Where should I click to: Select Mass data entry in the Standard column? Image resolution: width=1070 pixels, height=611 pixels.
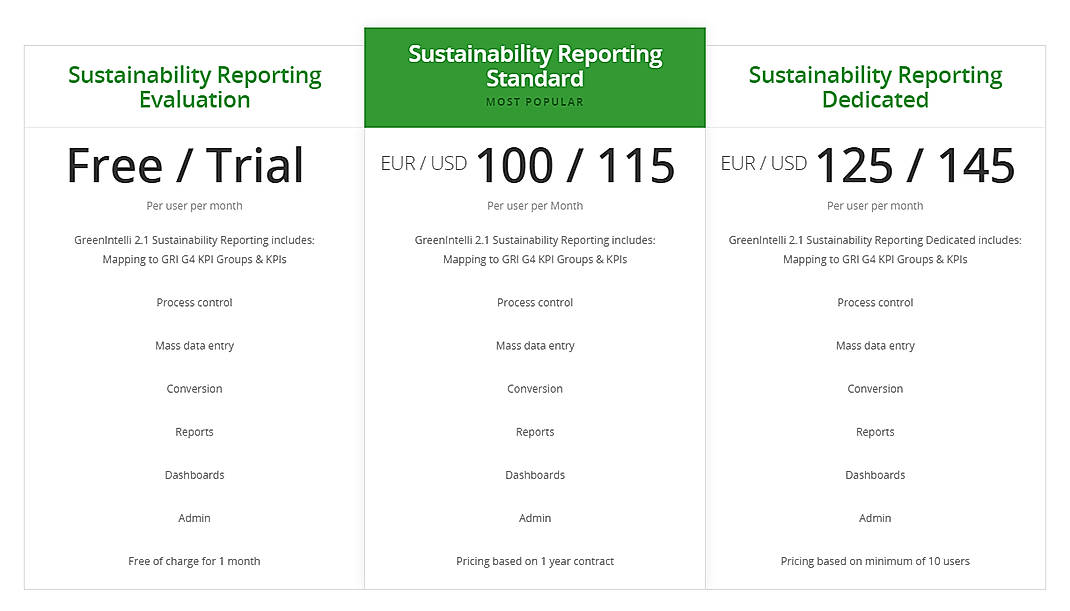535,345
